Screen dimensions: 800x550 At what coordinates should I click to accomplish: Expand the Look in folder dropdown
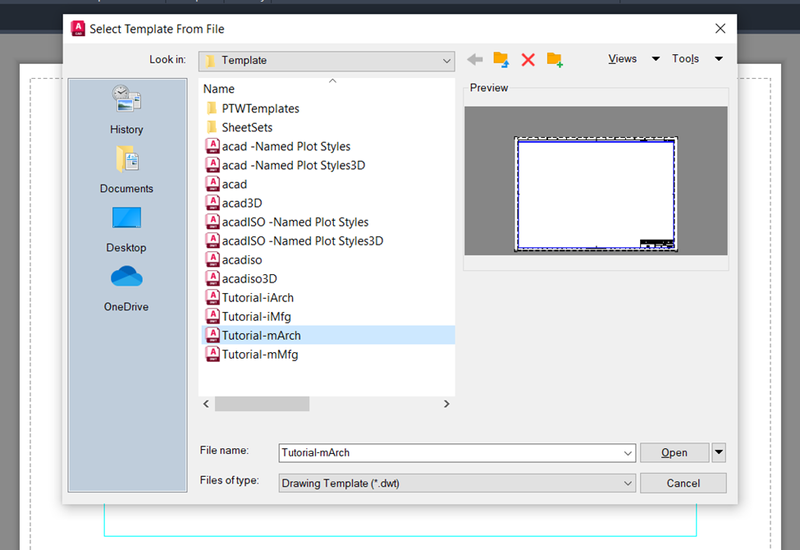tap(446, 61)
